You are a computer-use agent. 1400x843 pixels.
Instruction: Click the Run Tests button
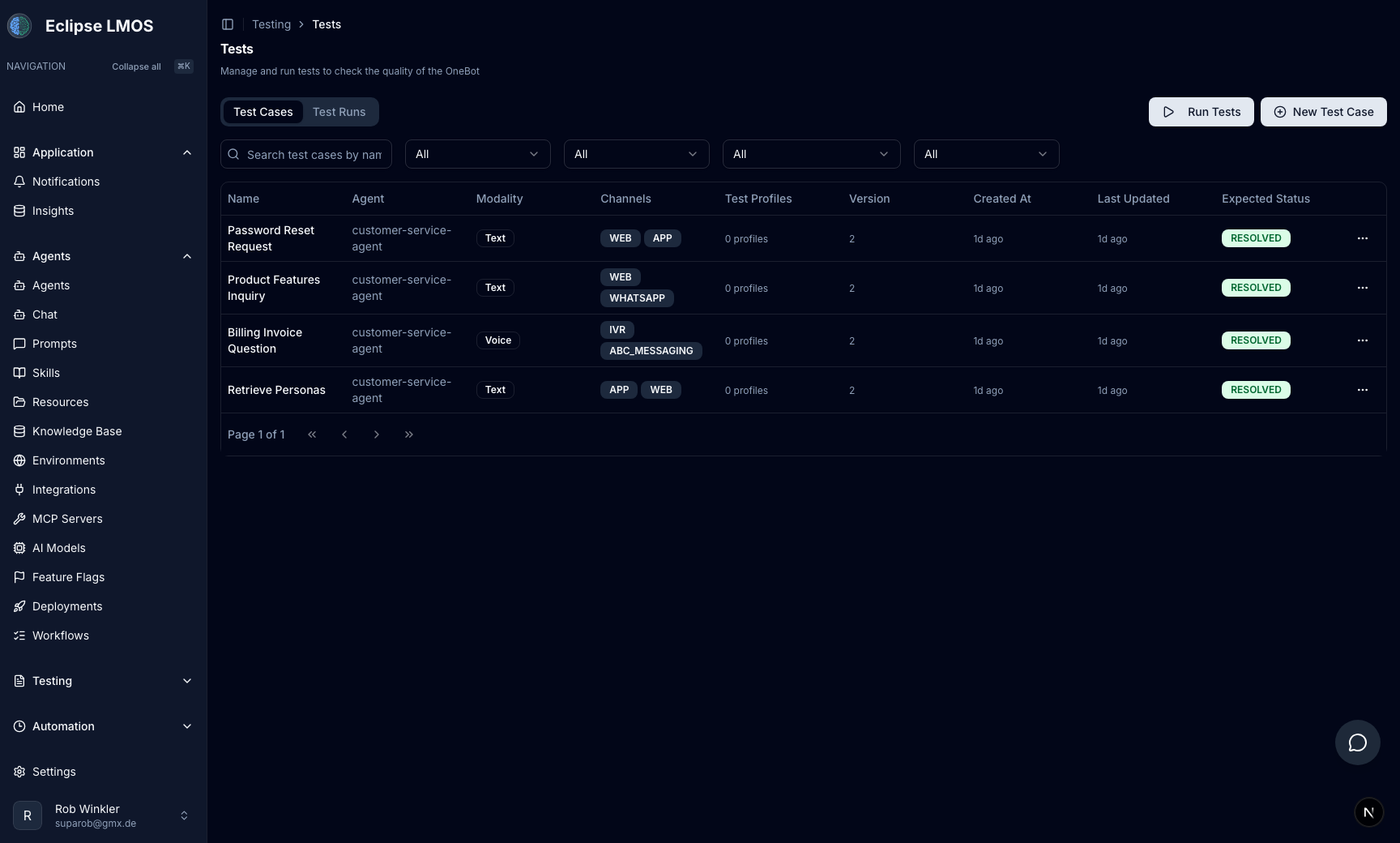coord(1202,112)
